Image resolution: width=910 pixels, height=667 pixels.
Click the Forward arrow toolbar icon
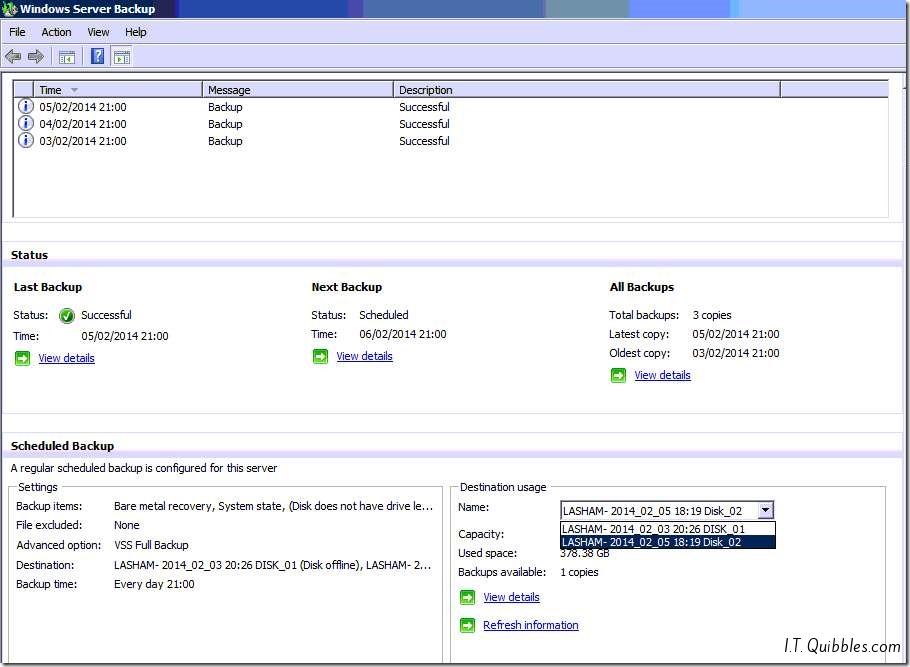point(36,56)
